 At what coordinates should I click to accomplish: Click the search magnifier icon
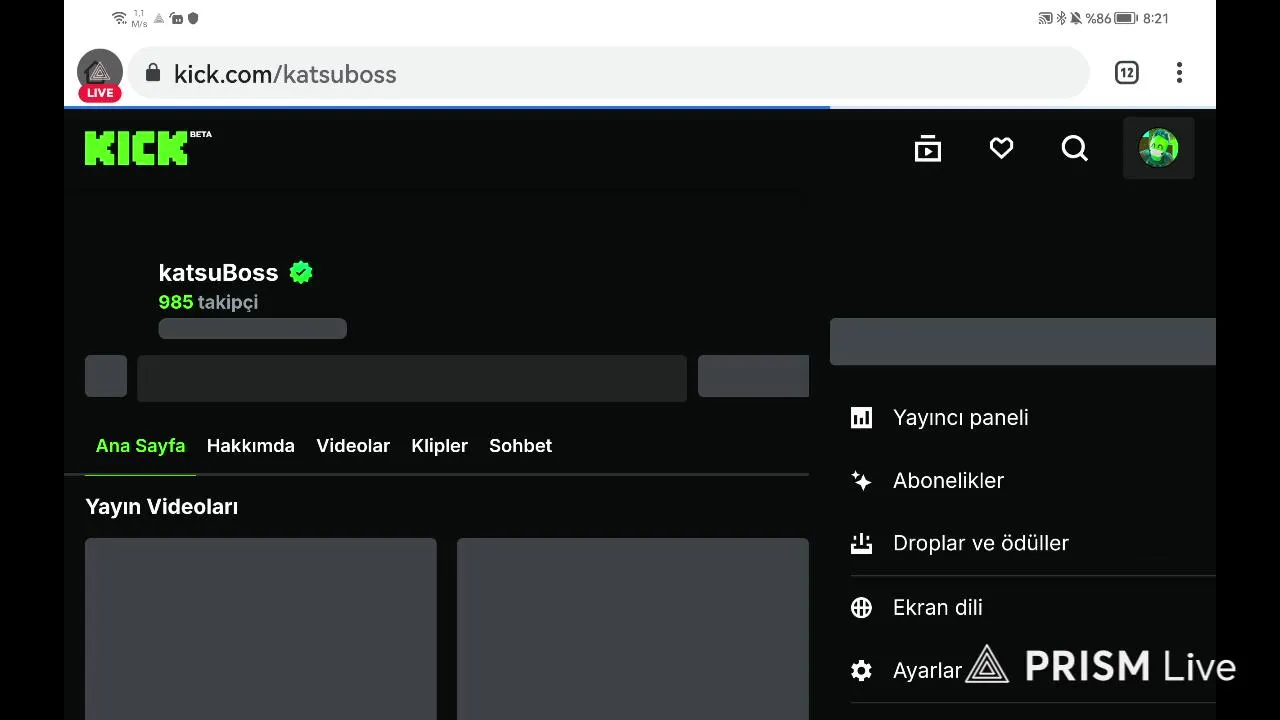[1075, 149]
